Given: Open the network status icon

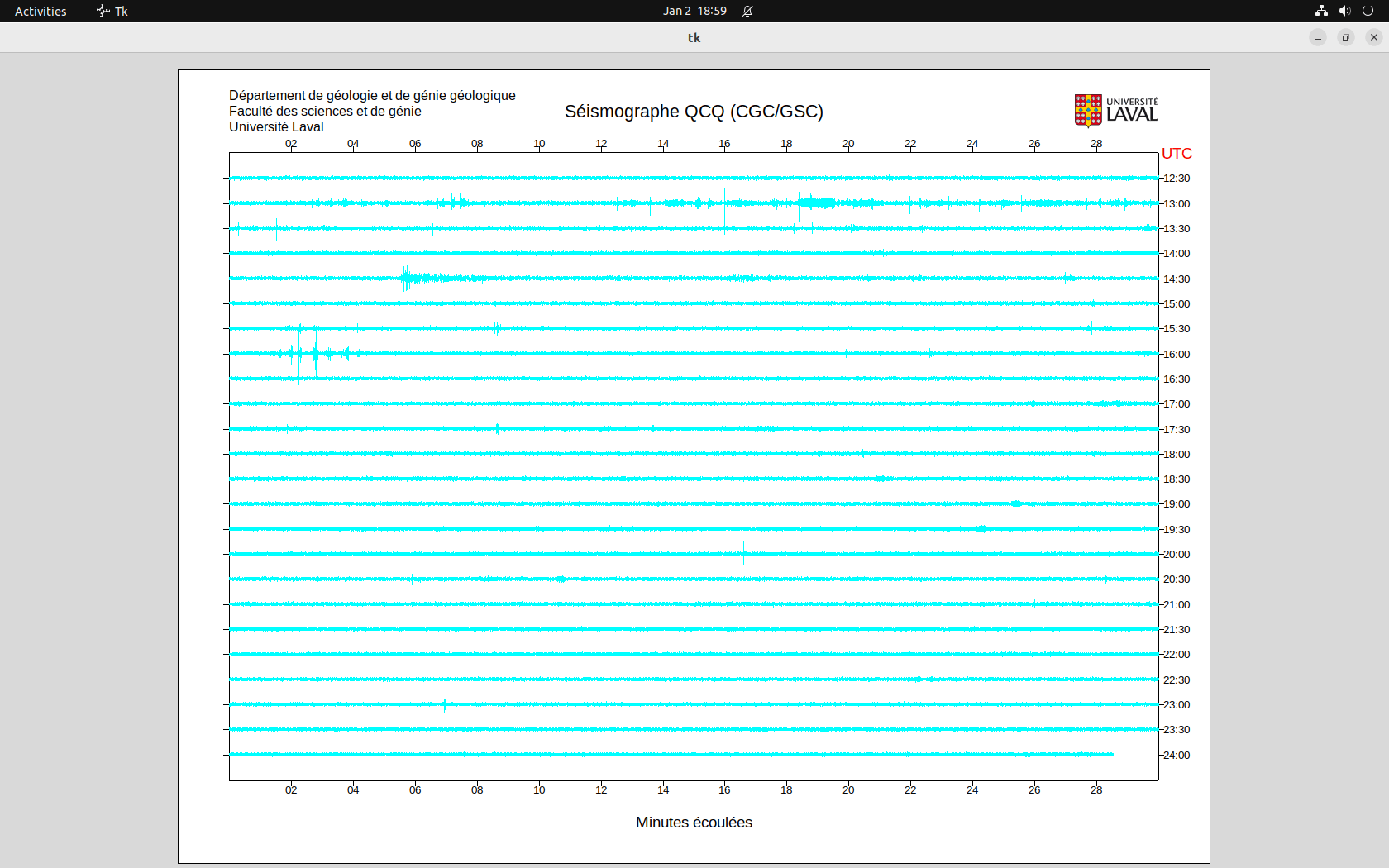Looking at the screenshot, I should pyautogui.click(x=1321, y=11).
